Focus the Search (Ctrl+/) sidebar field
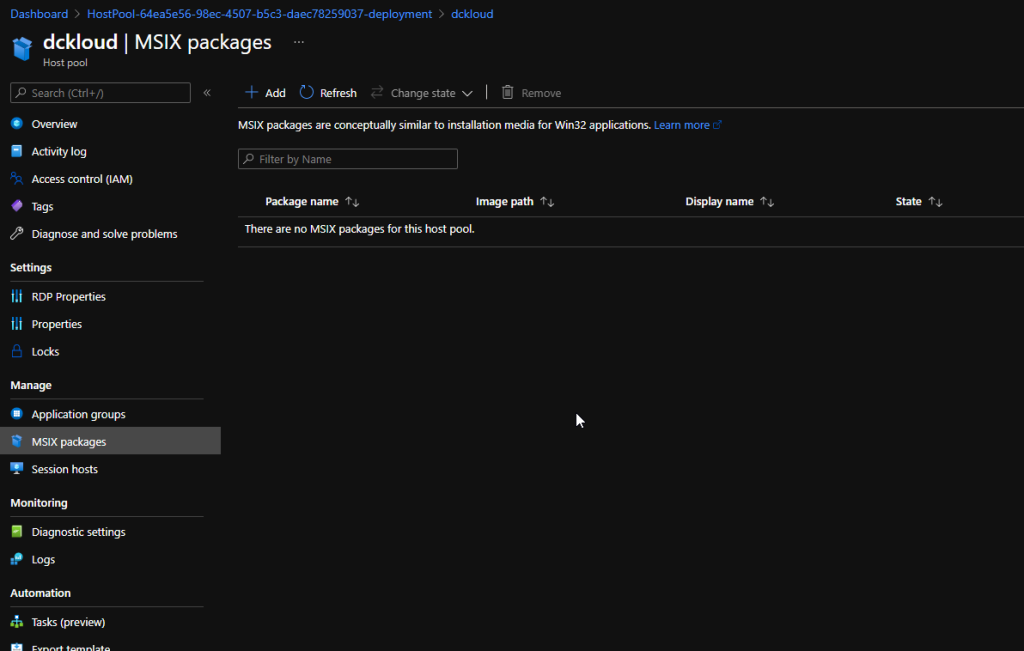Image resolution: width=1024 pixels, height=651 pixels. pyautogui.click(x=101, y=93)
